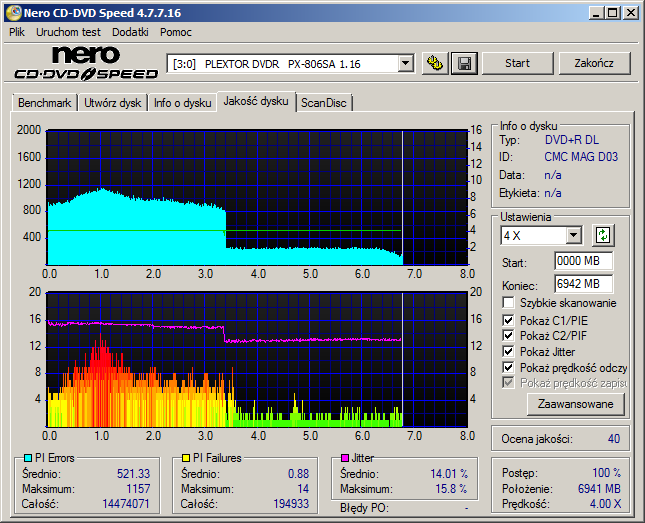
Task: Click the yellow PI Failures legend square
Action: click(186, 458)
